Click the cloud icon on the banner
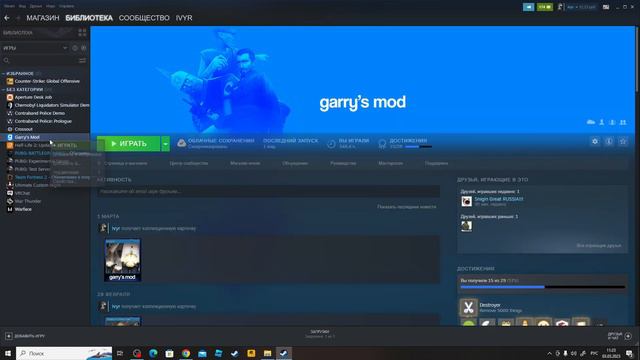The width and height of the screenshot is (640, 360). (591, 122)
